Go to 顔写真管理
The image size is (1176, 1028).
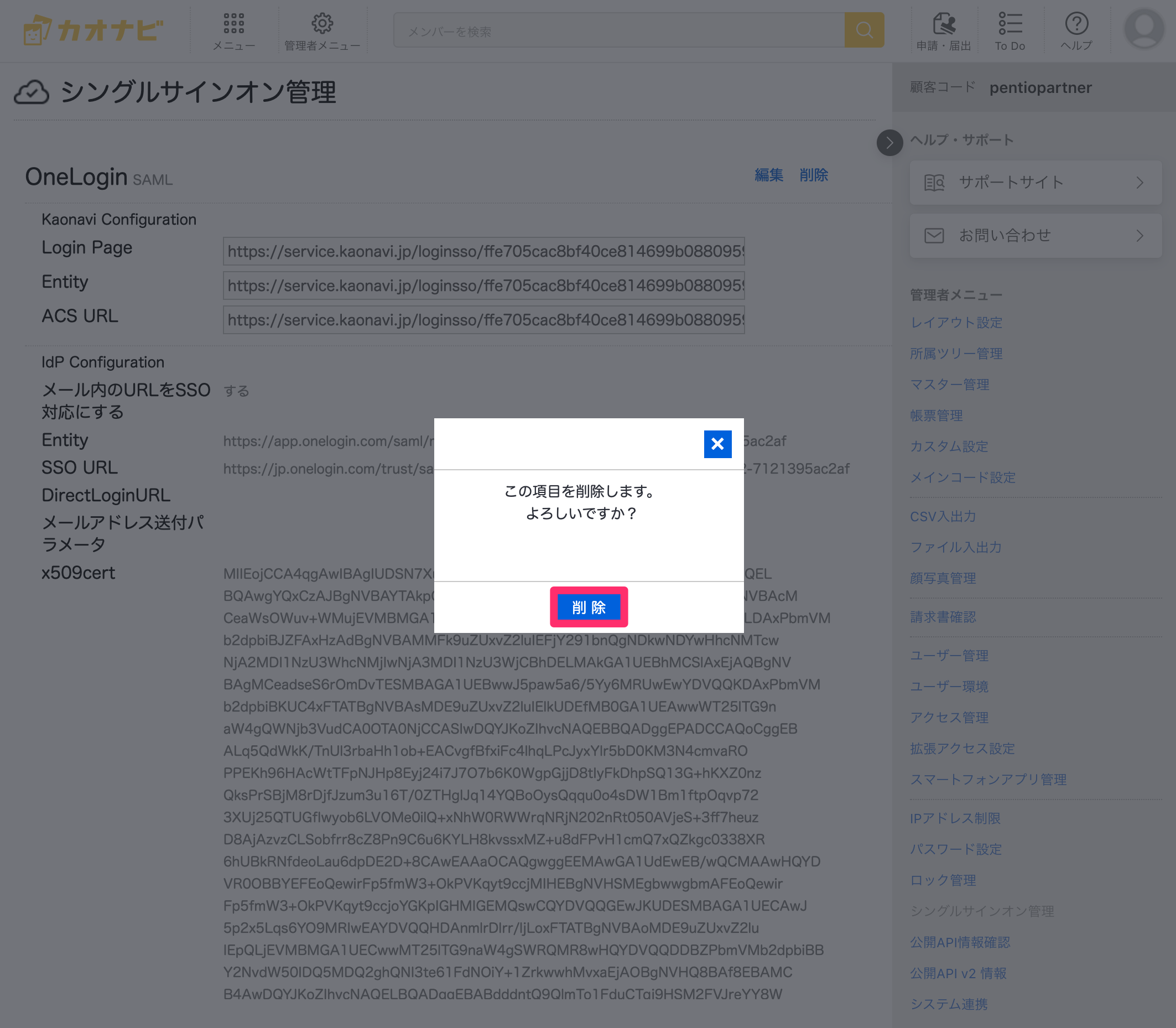coord(943,578)
